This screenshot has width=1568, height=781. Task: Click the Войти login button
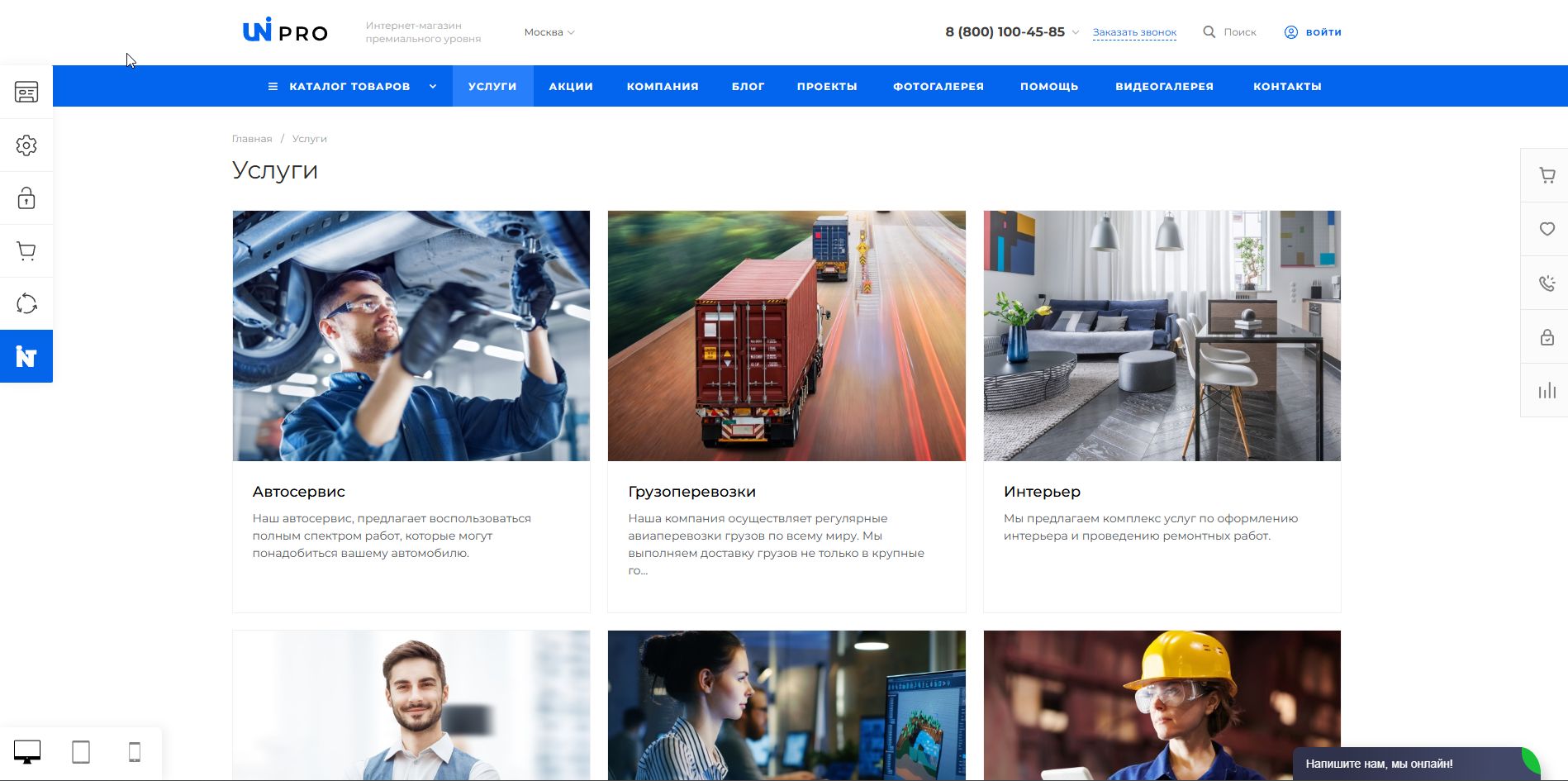[x=1313, y=32]
